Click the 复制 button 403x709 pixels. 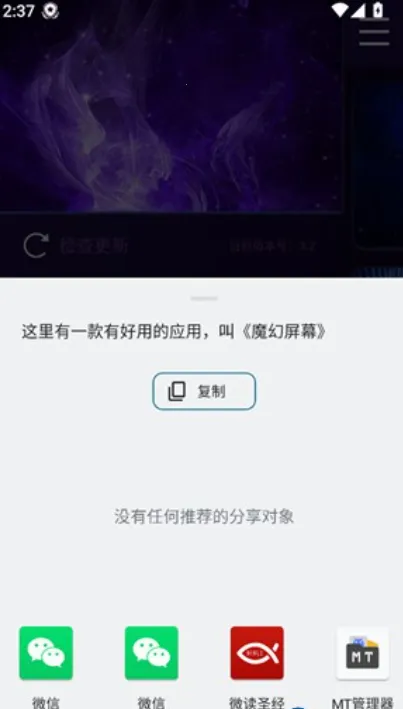point(204,391)
